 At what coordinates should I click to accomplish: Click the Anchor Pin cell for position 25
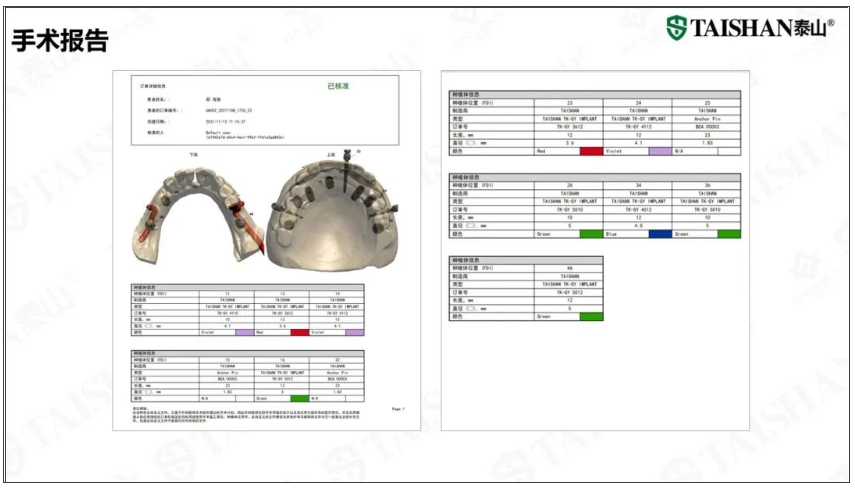tap(707, 118)
